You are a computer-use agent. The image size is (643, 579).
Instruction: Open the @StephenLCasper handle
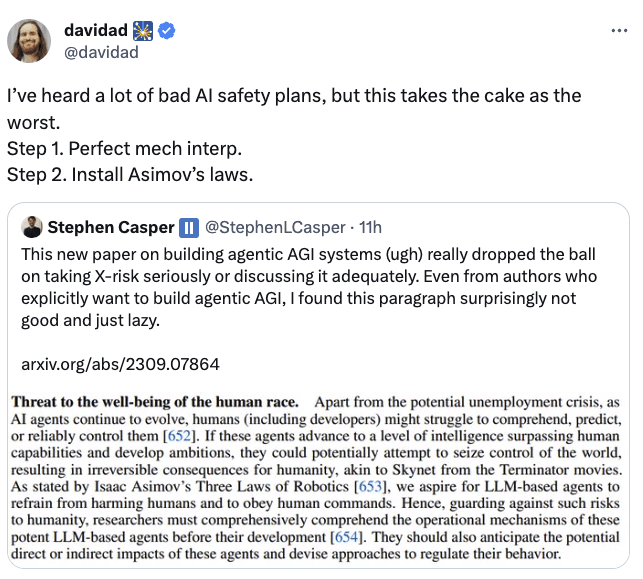[x=275, y=227]
